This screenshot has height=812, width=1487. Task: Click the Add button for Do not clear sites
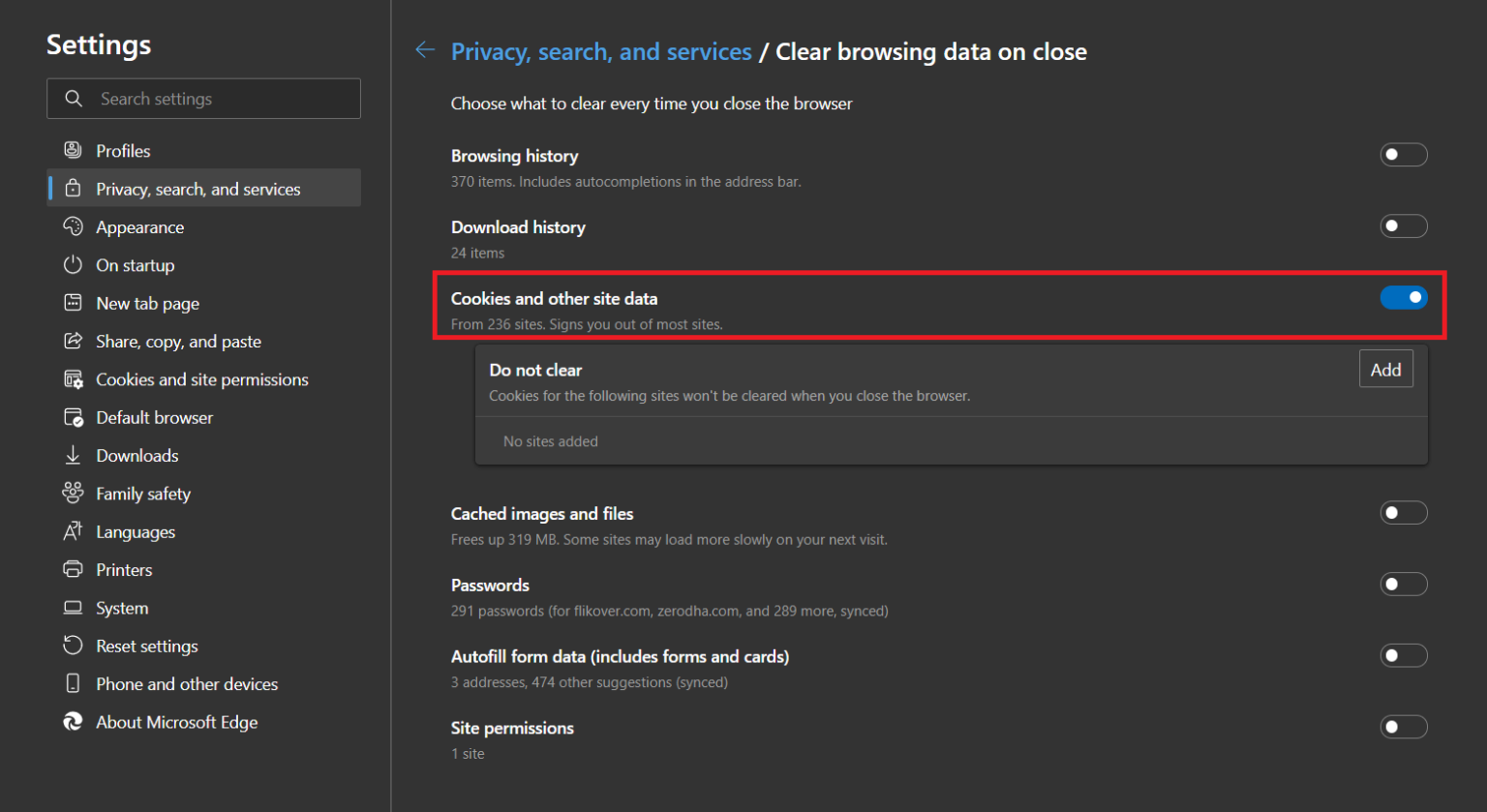coord(1385,369)
